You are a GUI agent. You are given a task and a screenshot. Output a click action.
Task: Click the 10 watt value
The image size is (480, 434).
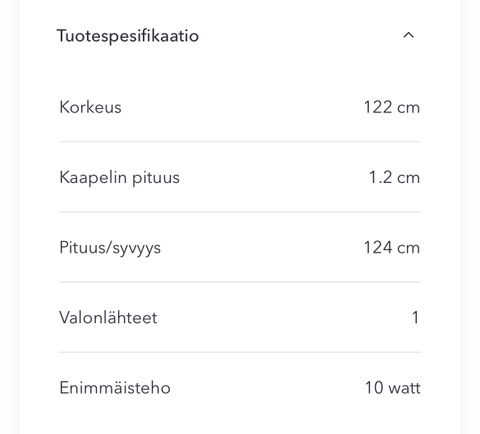coord(393,388)
